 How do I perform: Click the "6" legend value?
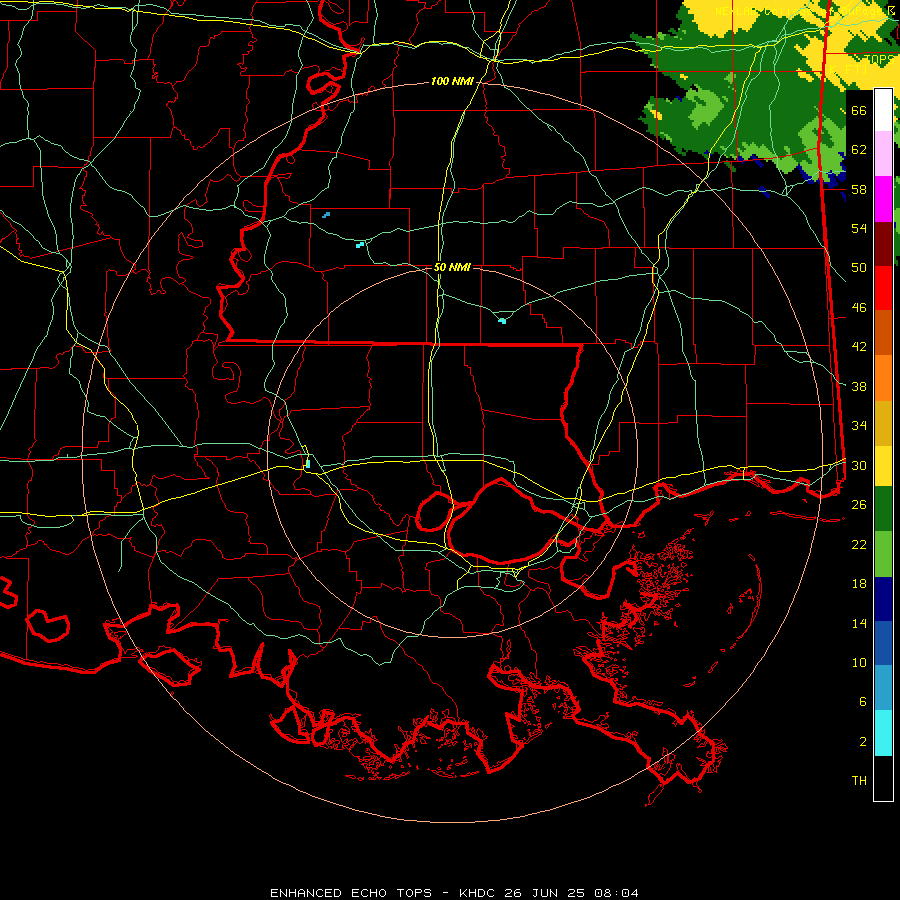coord(862,702)
